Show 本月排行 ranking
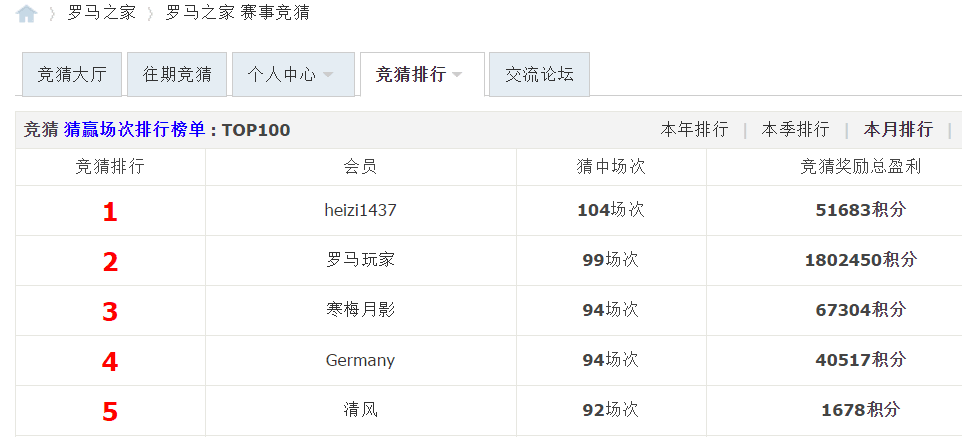The width and height of the screenshot is (962, 437). pos(898,130)
